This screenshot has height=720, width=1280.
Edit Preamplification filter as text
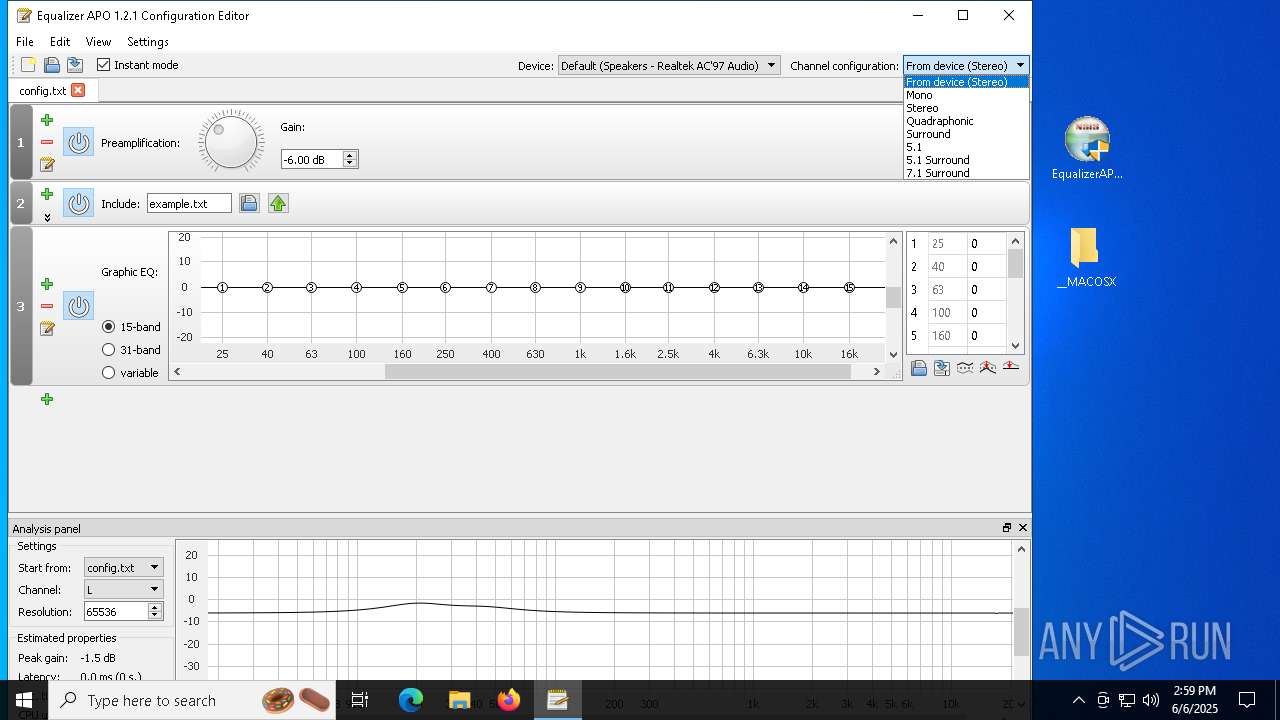point(47,165)
